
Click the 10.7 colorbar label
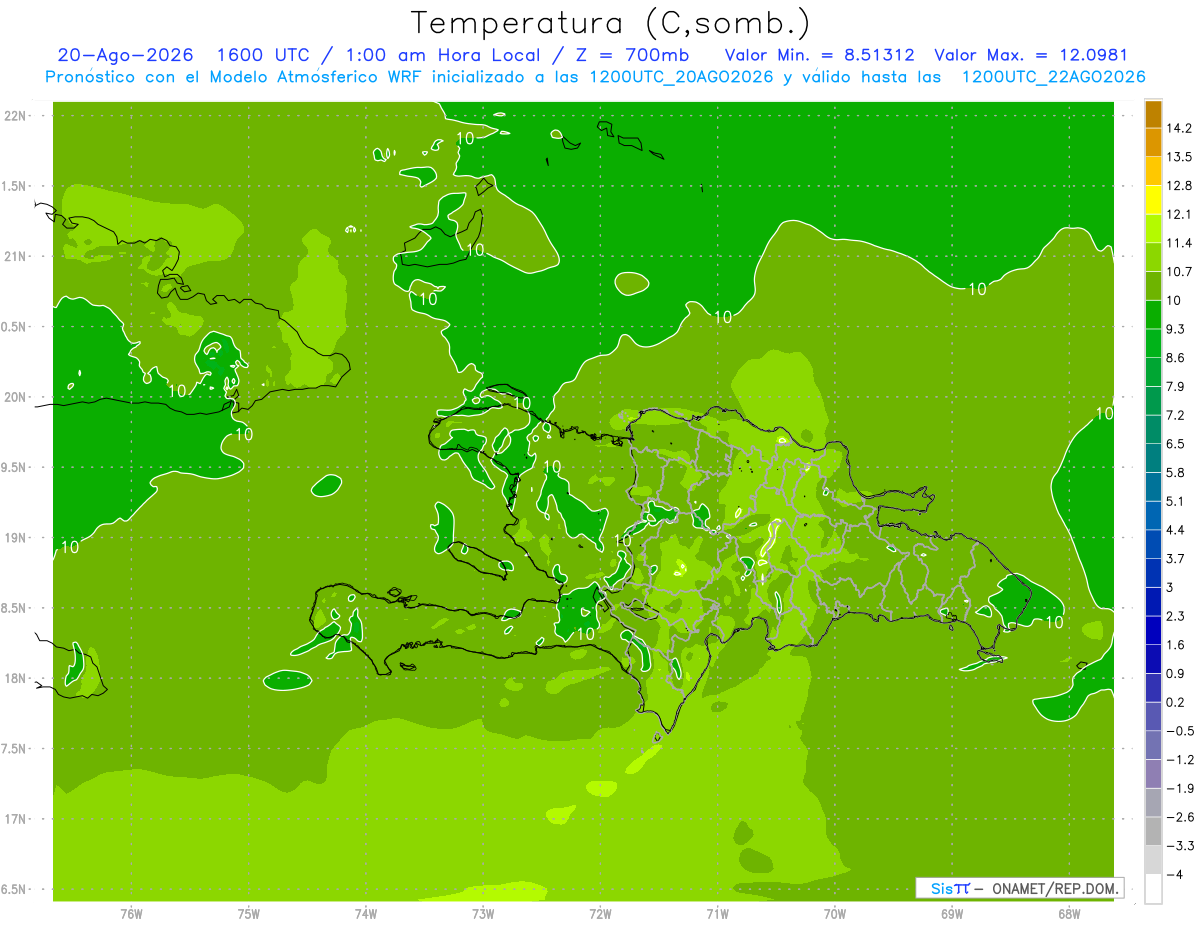[1180, 272]
